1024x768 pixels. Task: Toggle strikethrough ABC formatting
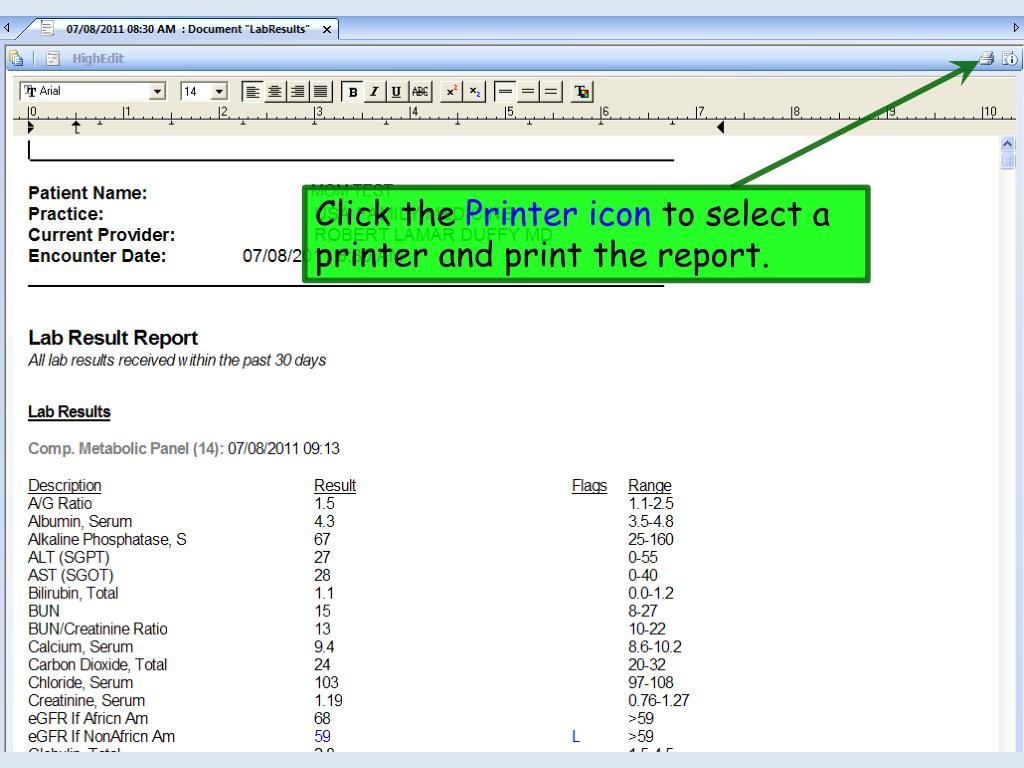click(420, 91)
